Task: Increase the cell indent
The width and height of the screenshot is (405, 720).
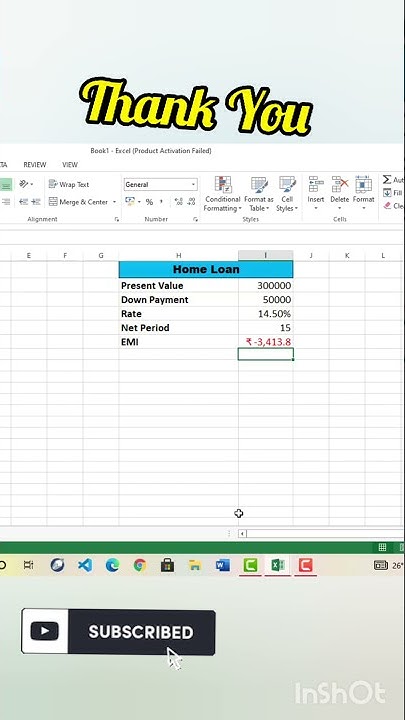Action: click(x=36, y=202)
